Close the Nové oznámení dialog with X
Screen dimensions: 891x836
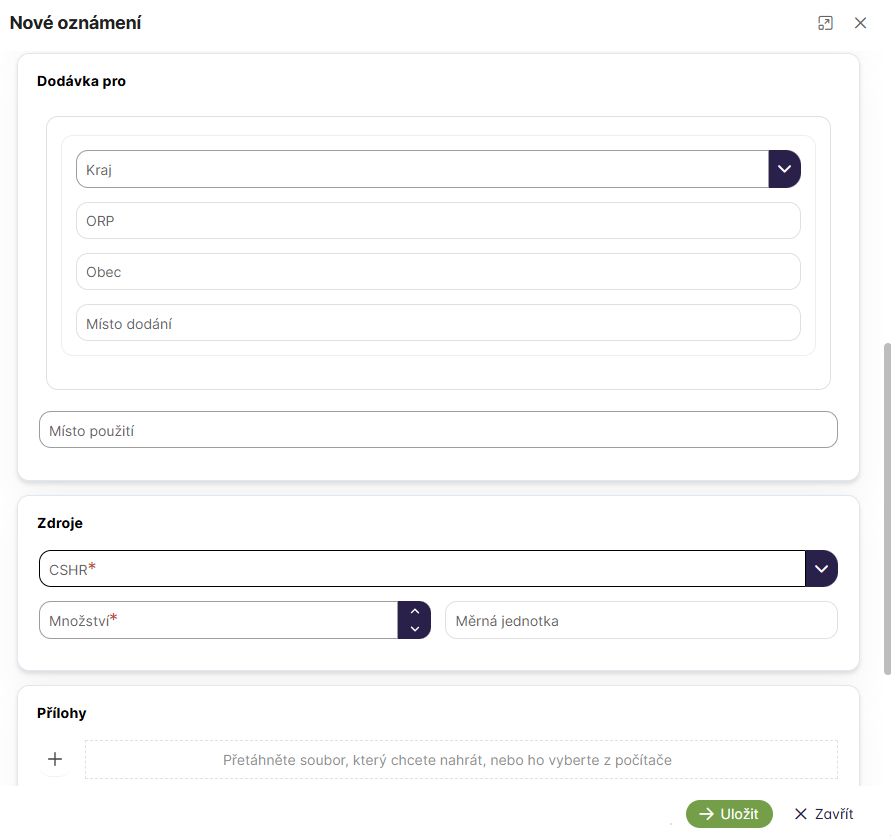click(860, 23)
